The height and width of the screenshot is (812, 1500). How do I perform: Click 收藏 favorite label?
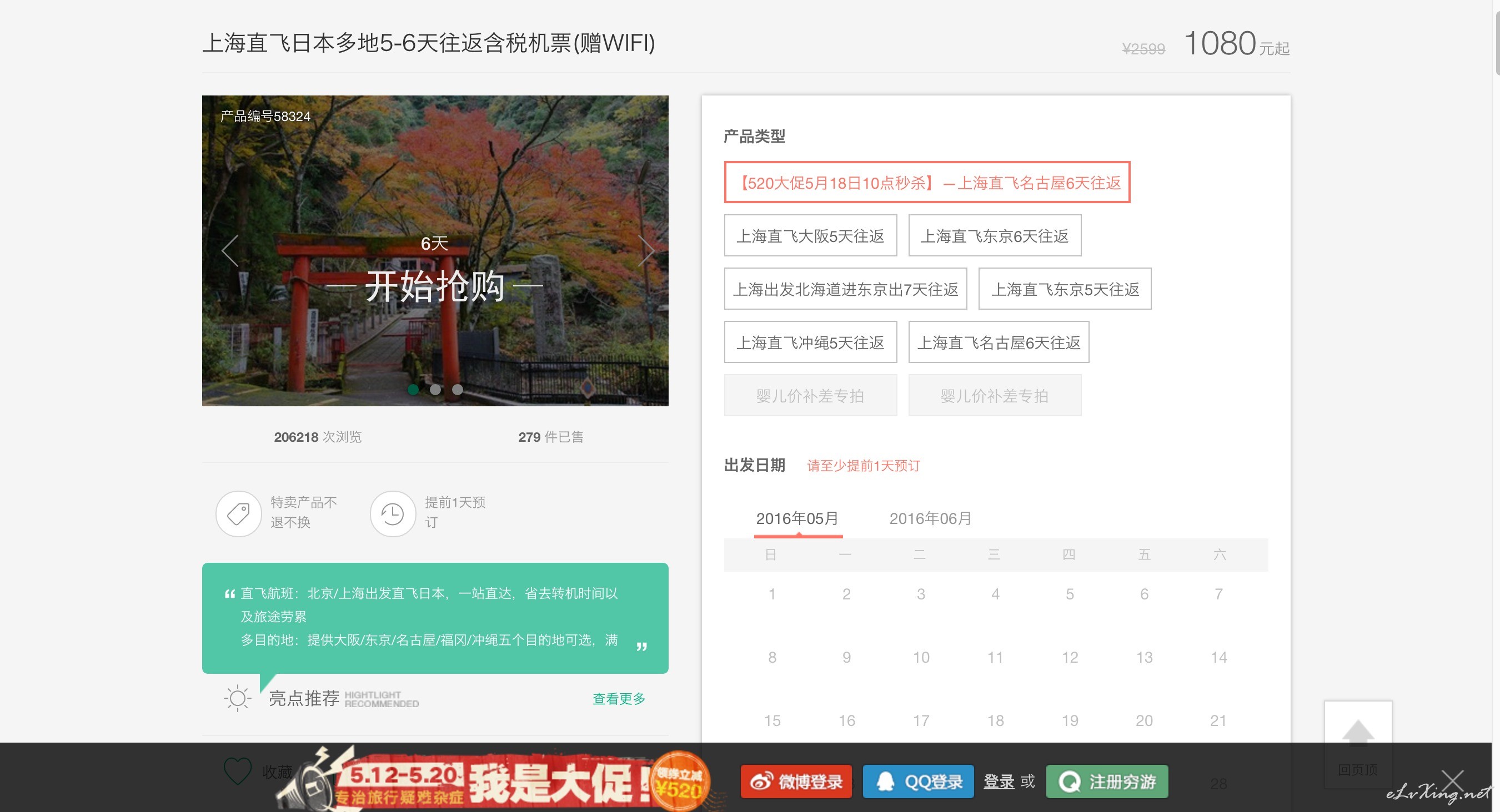click(277, 772)
